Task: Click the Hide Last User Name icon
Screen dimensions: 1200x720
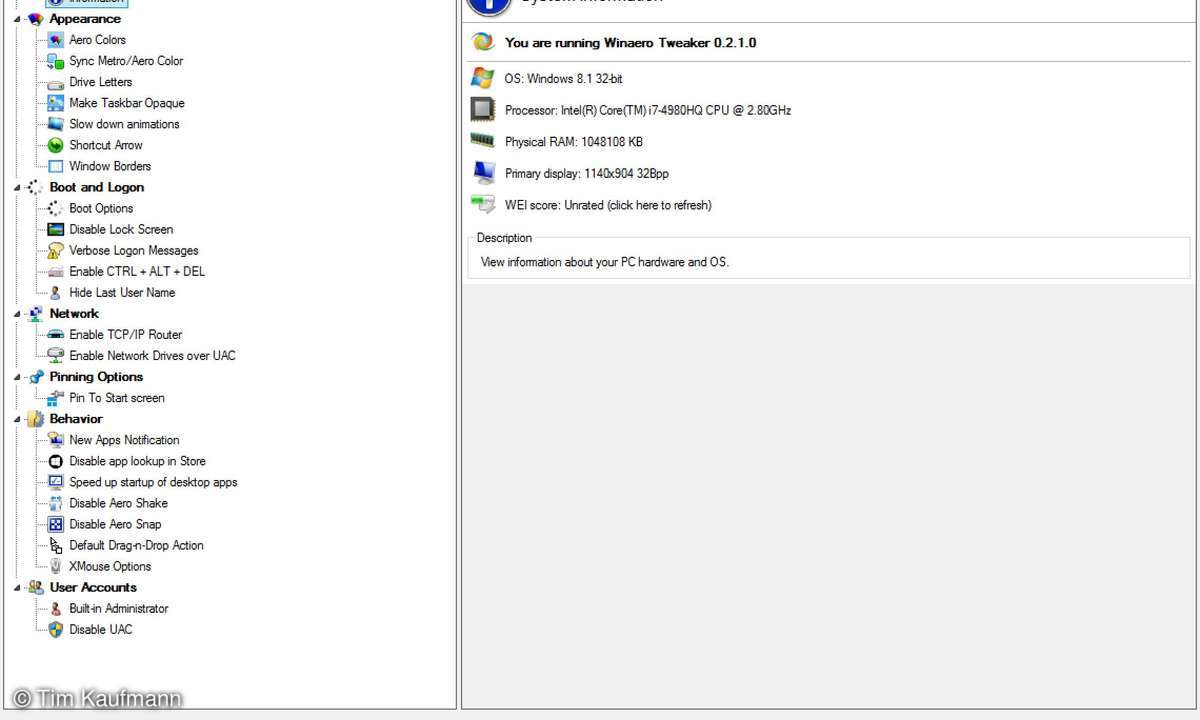Action: 56,292
